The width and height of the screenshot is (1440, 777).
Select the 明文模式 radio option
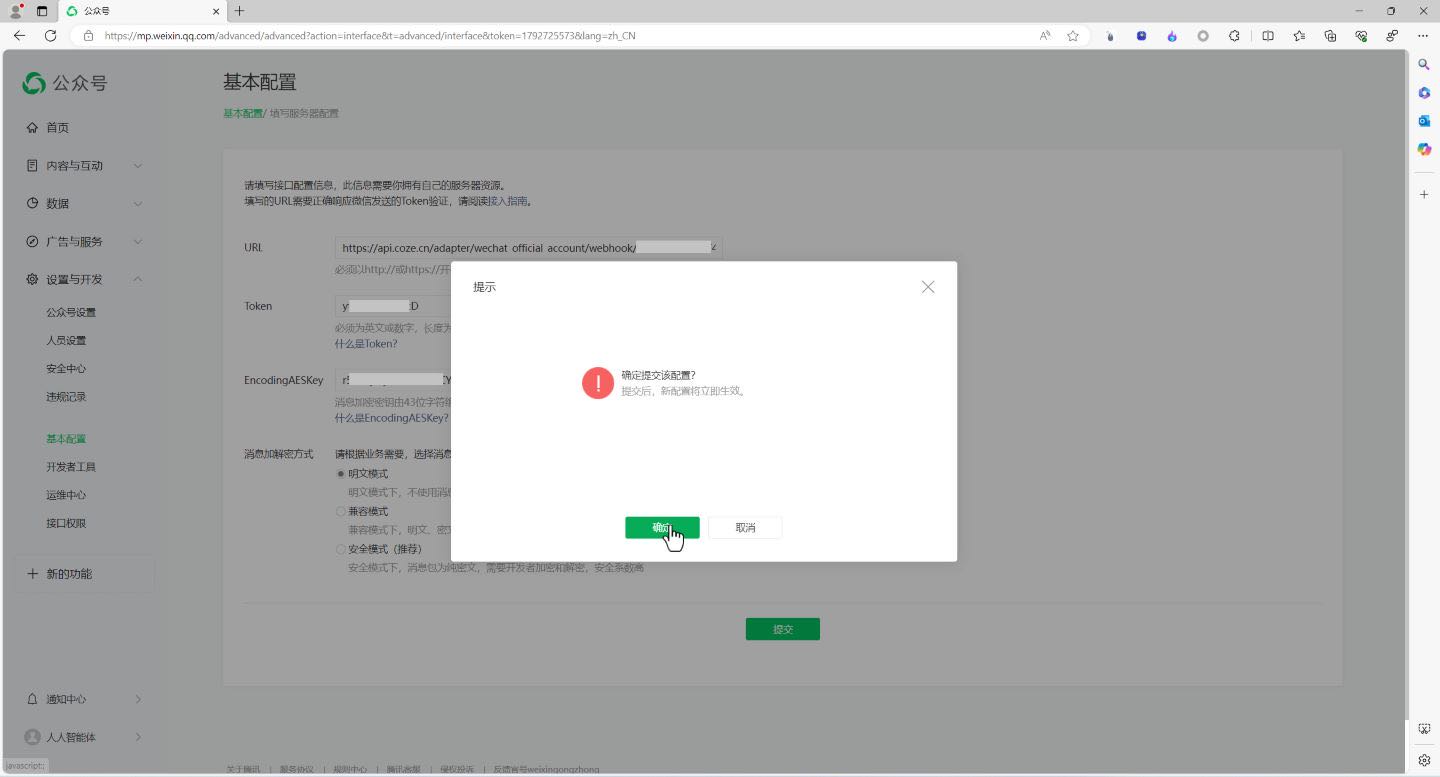pos(341,474)
